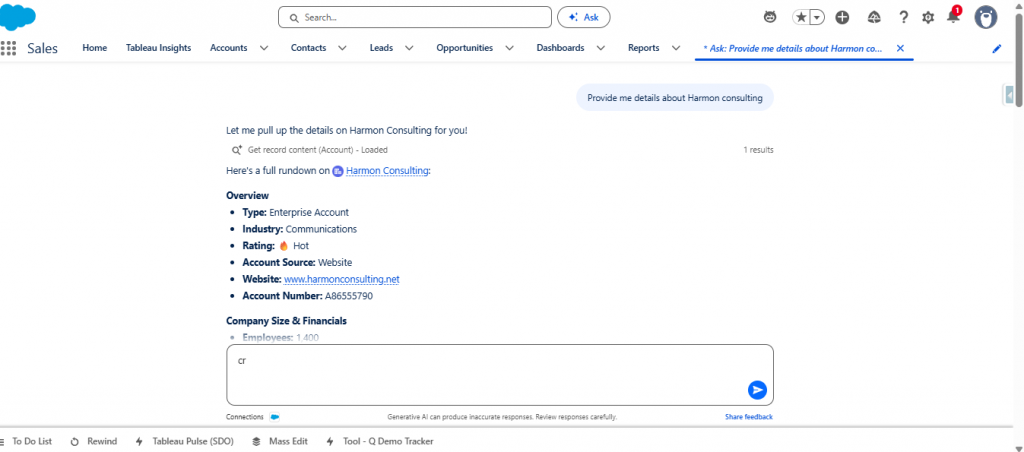
Task: Open the Notifications bell icon
Action: coord(953,18)
